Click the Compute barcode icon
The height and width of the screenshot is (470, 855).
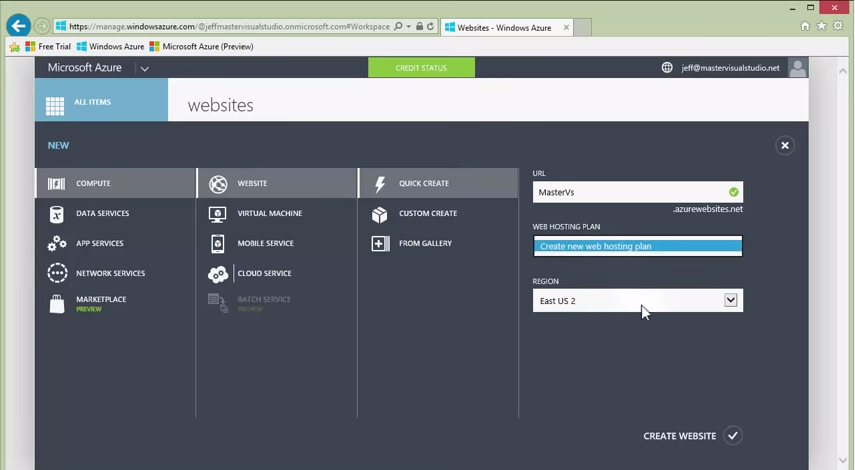click(56, 184)
